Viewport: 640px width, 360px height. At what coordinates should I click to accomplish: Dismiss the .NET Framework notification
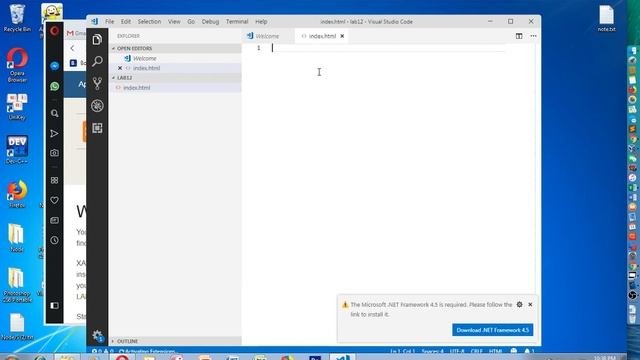tap(530, 304)
